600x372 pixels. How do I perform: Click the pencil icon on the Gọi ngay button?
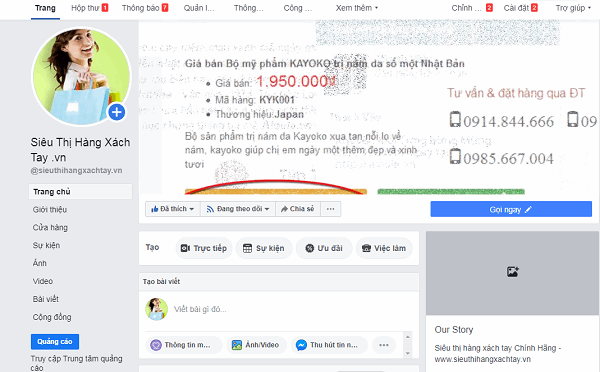pos(528,209)
